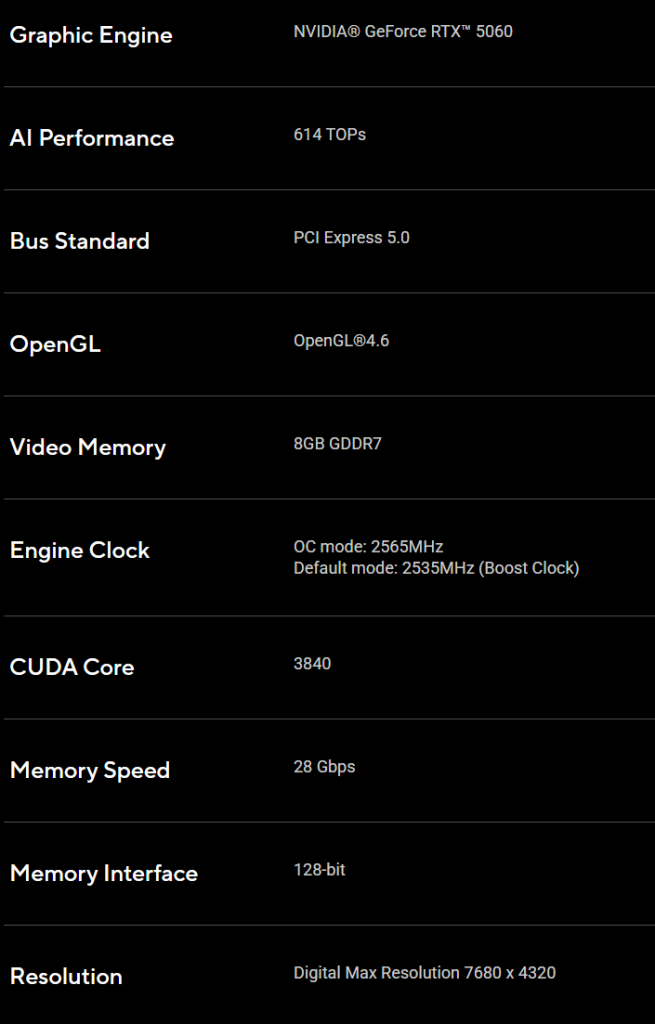
Task: Click the Digital Max Resolution 7680 x 4320 text
Action: click(424, 973)
